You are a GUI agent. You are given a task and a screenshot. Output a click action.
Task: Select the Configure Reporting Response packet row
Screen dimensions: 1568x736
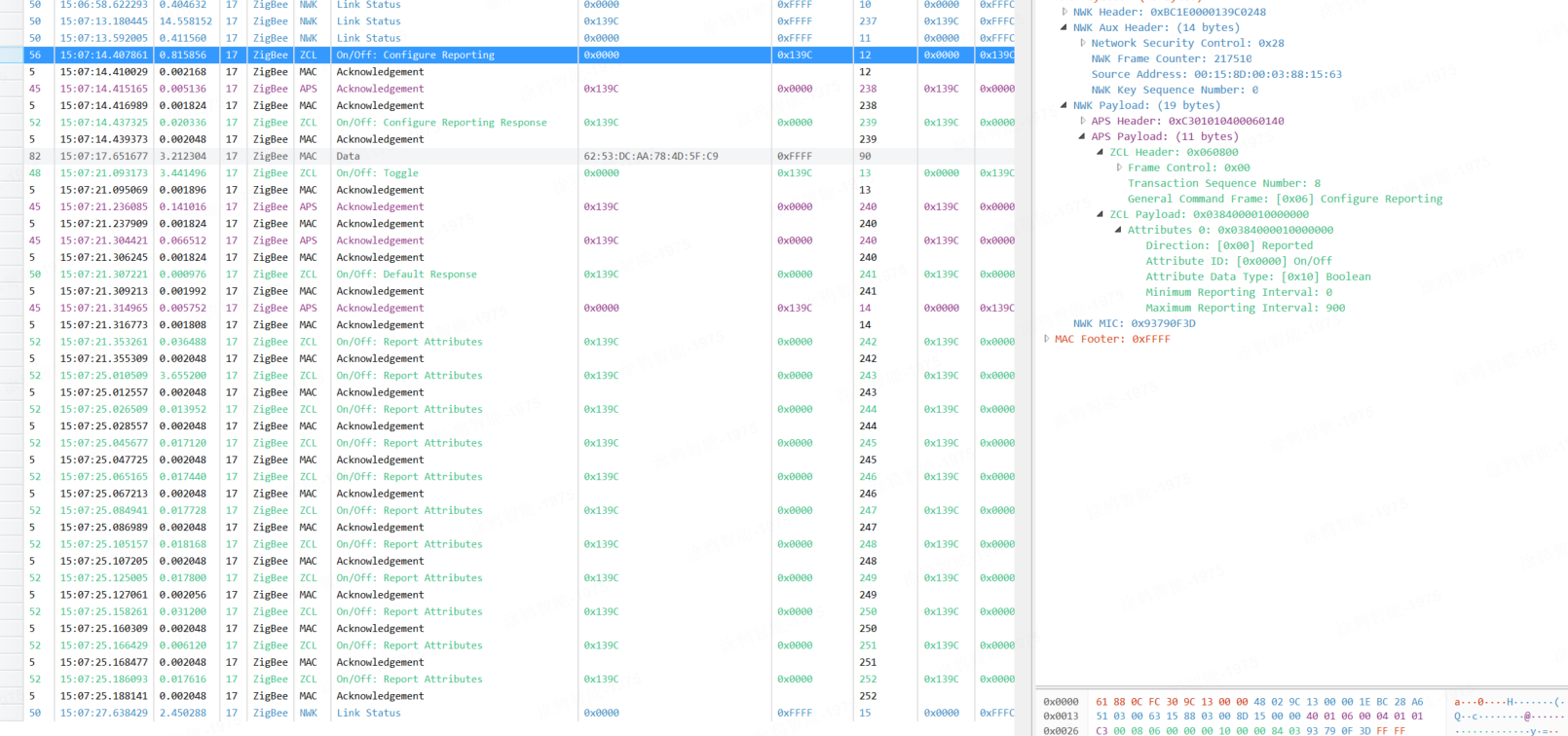441,123
